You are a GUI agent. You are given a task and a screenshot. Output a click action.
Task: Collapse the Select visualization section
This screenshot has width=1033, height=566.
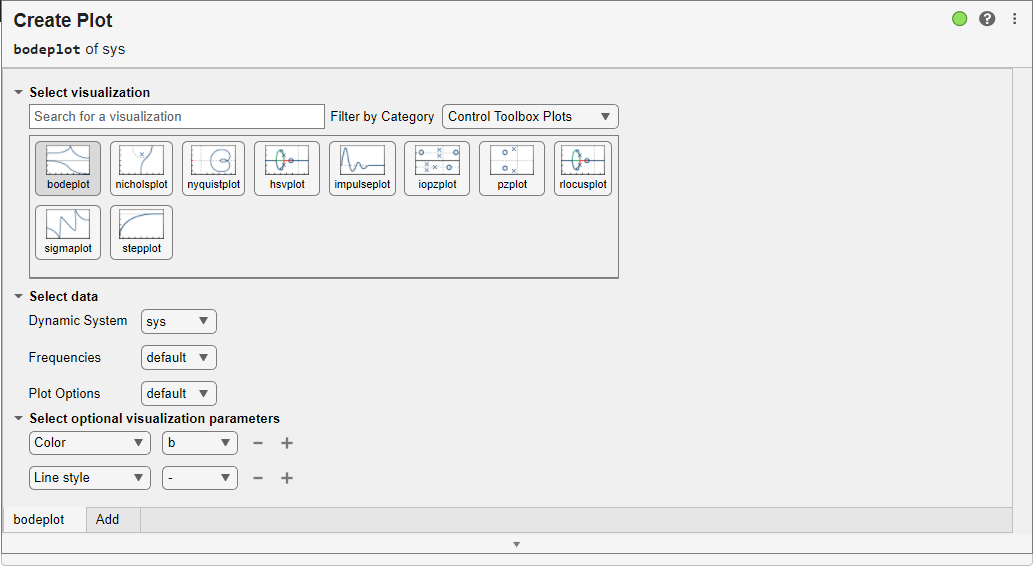click(18, 92)
